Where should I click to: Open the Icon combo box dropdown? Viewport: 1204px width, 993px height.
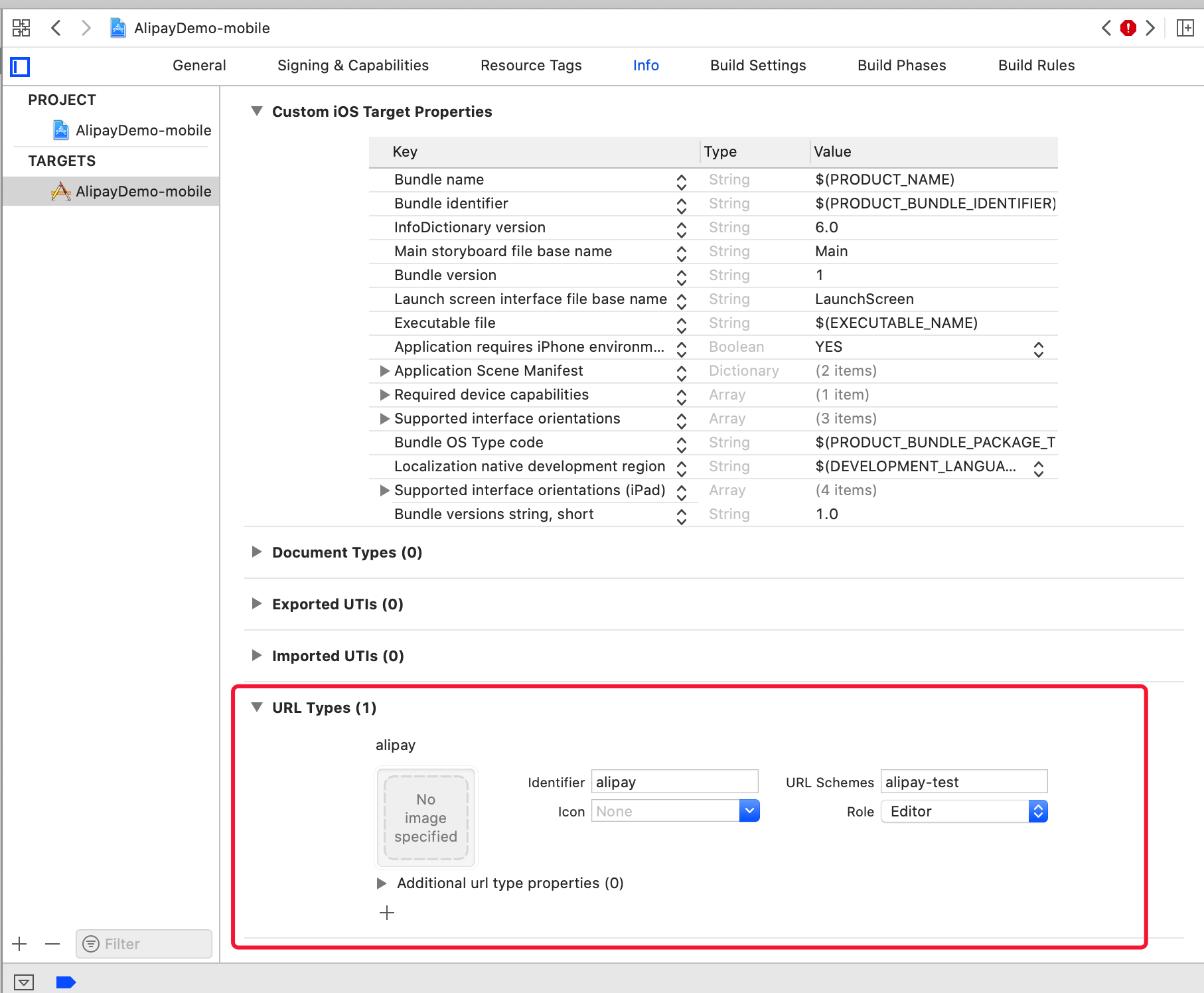(x=749, y=810)
